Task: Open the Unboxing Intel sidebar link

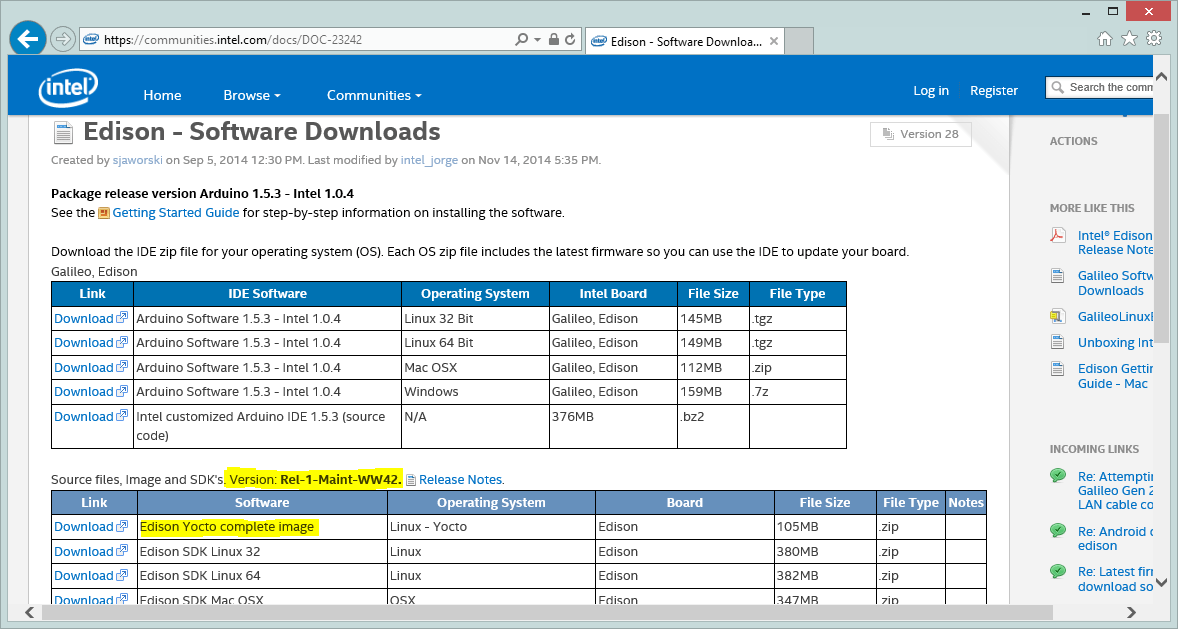Action: (x=1115, y=343)
